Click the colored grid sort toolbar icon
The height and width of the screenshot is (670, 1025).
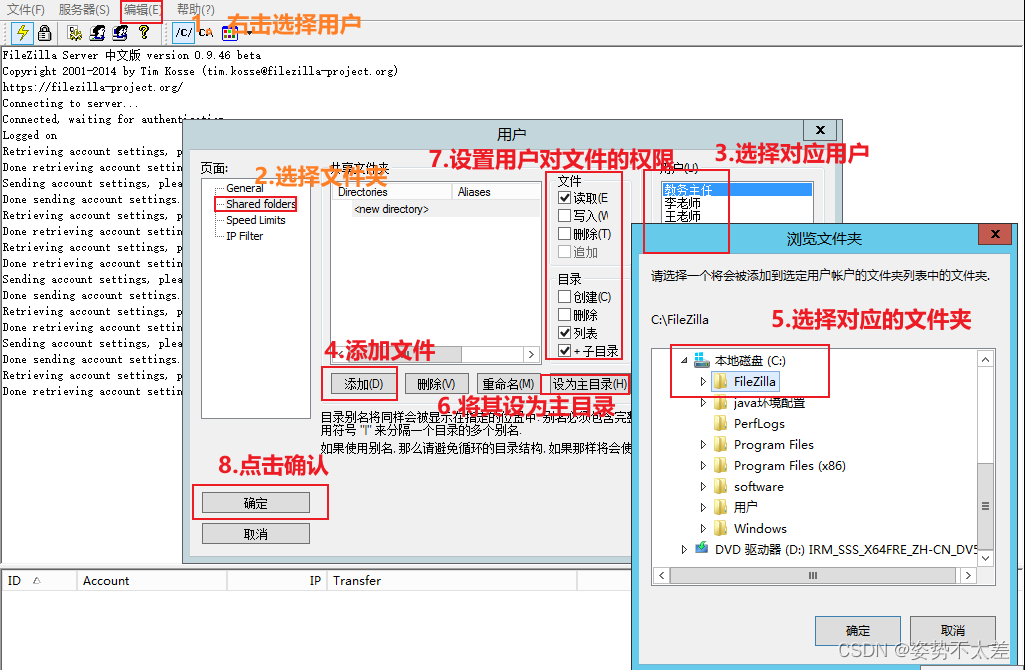tap(229, 33)
